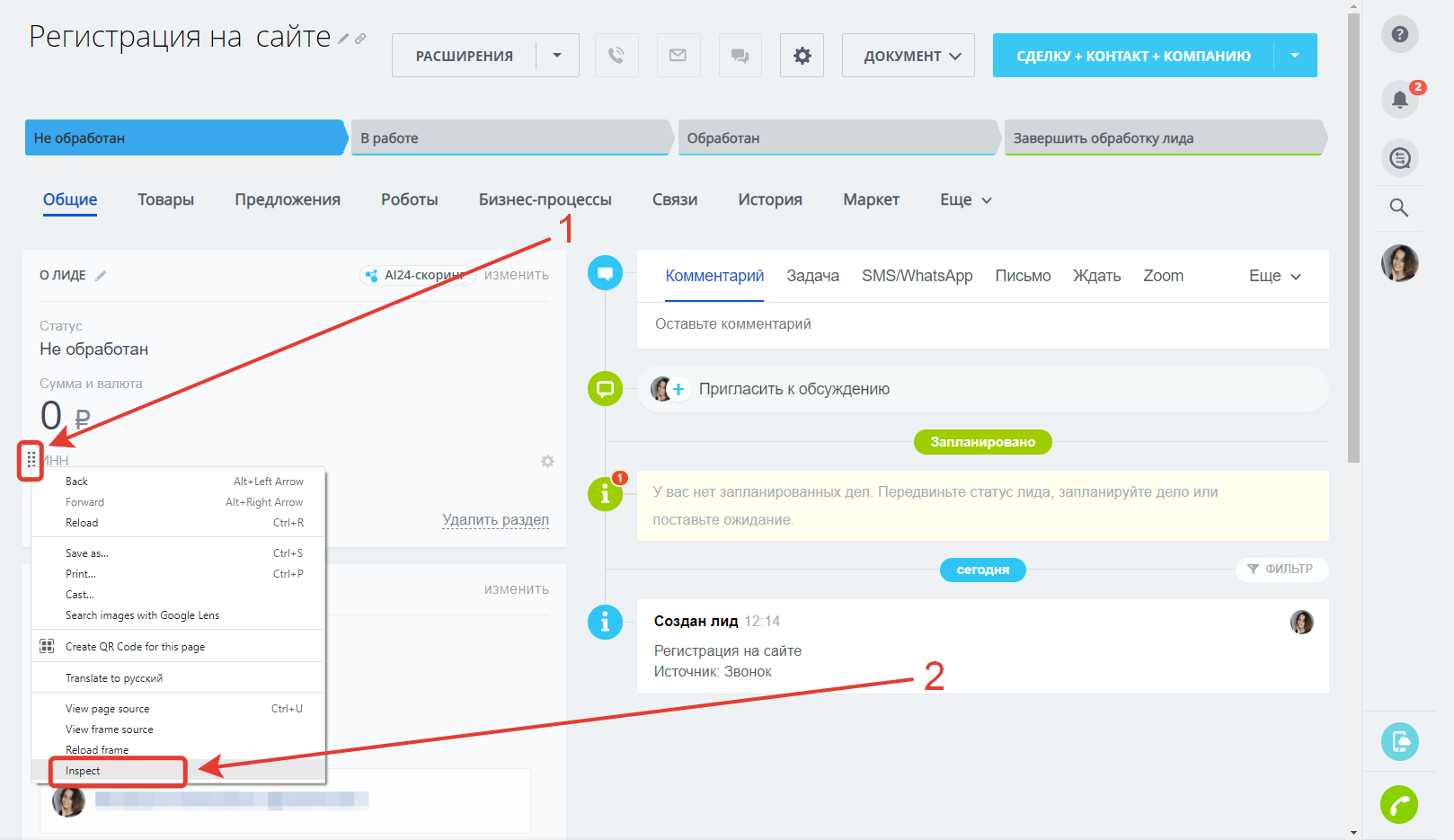The width and height of the screenshot is (1454, 840).
Task: Click the help question mark icon
Action: (1399, 35)
